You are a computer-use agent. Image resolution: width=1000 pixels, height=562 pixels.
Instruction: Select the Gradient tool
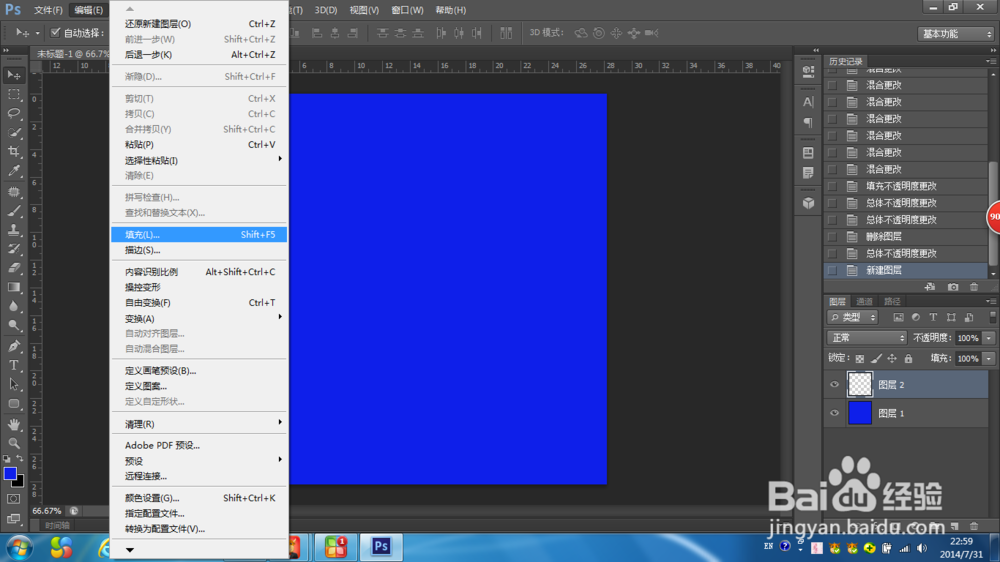(13, 287)
